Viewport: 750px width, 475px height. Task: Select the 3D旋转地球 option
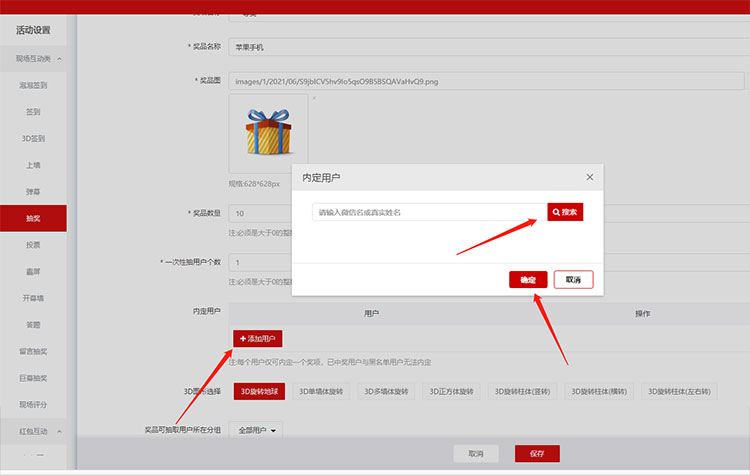click(x=259, y=391)
